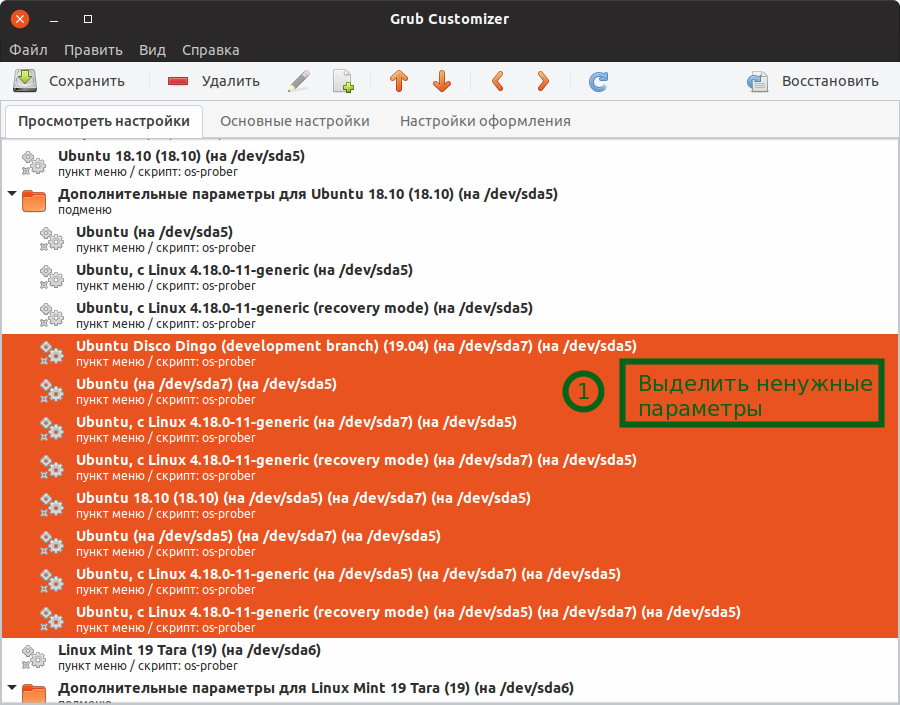Image resolution: width=900 pixels, height=705 pixels.
Task: Select recovery mode (на /dev/sda5) entry, unhighlighted
Action: click(x=450, y=315)
